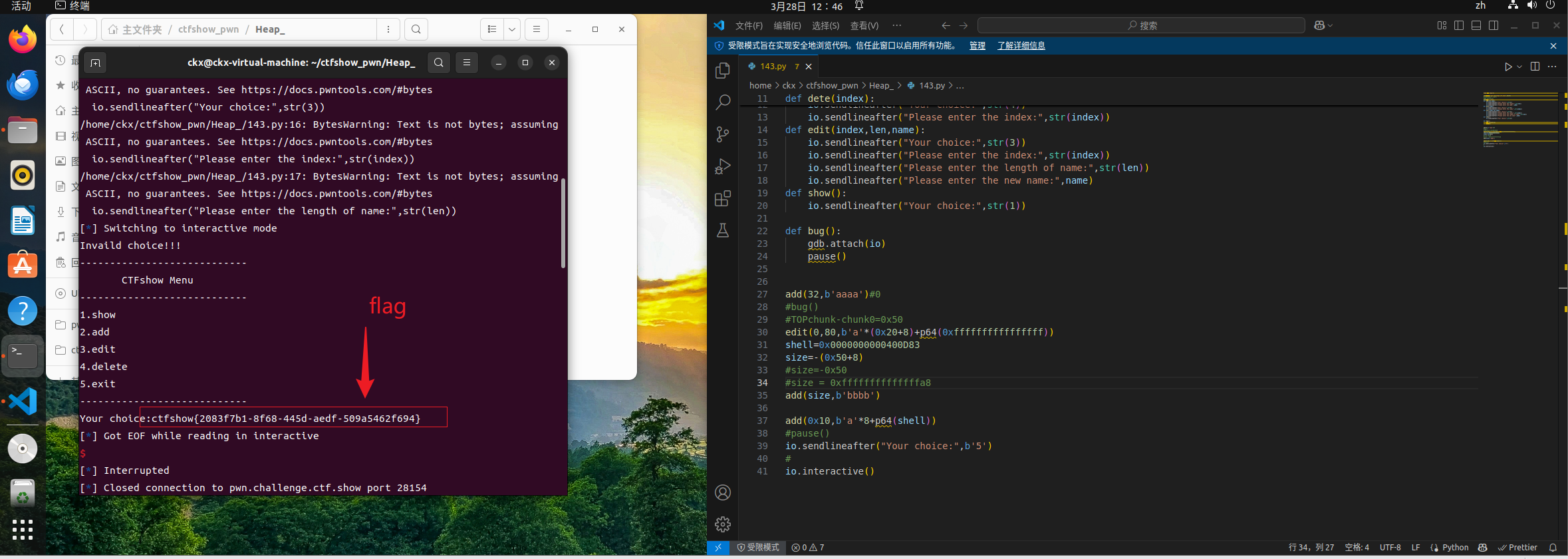The image size is (1568, 559).
Task: Open Customize Layout in VS Code
Action: [x=1442, y=25]
